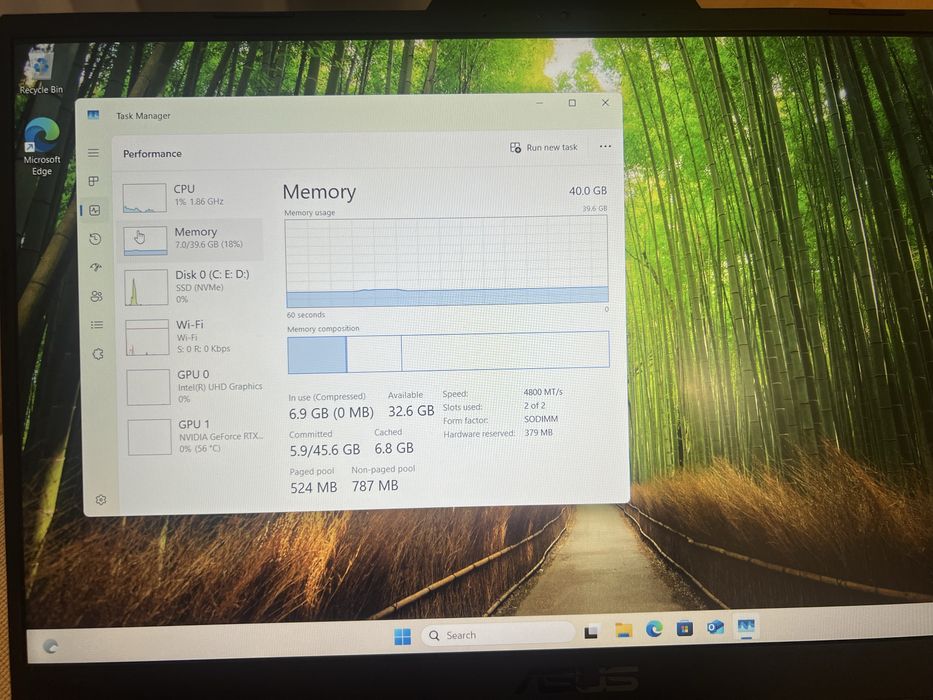Close the Task Manager window
Viewport: 933px width, 700px height.
[605, 102]
